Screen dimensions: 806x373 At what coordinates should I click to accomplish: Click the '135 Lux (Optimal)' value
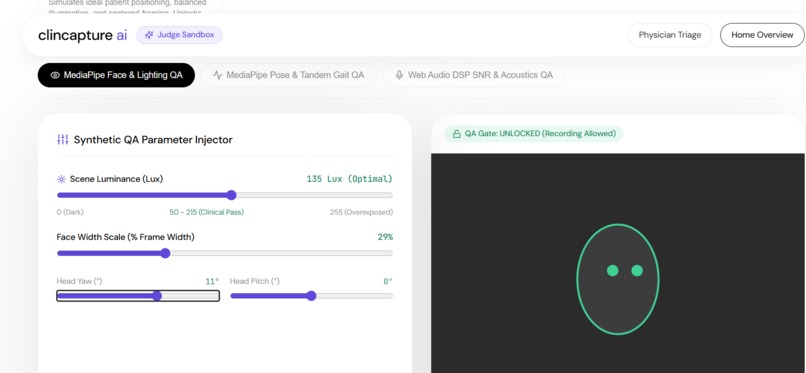point(350,179)
